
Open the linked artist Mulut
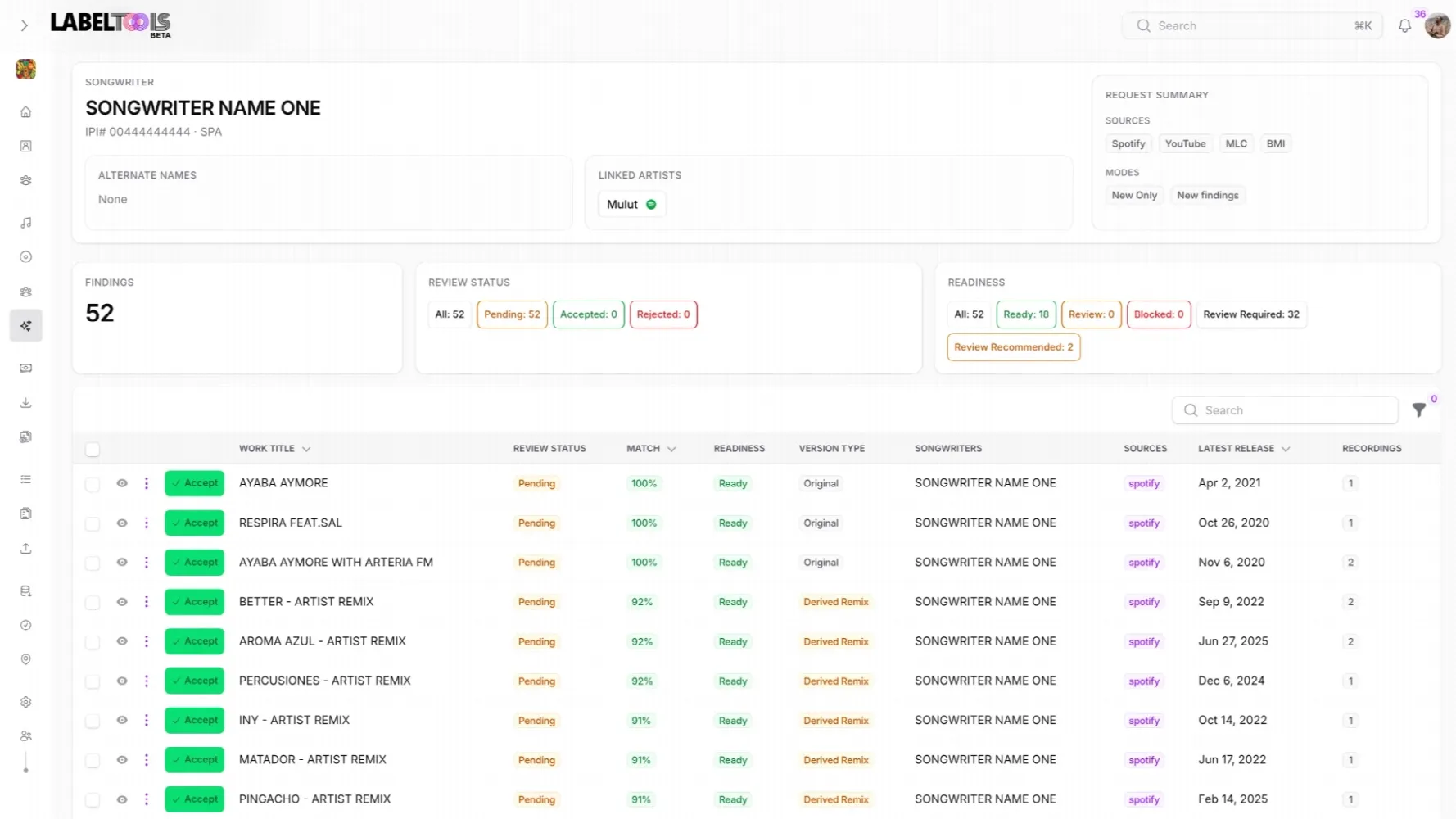coord(631,205)
